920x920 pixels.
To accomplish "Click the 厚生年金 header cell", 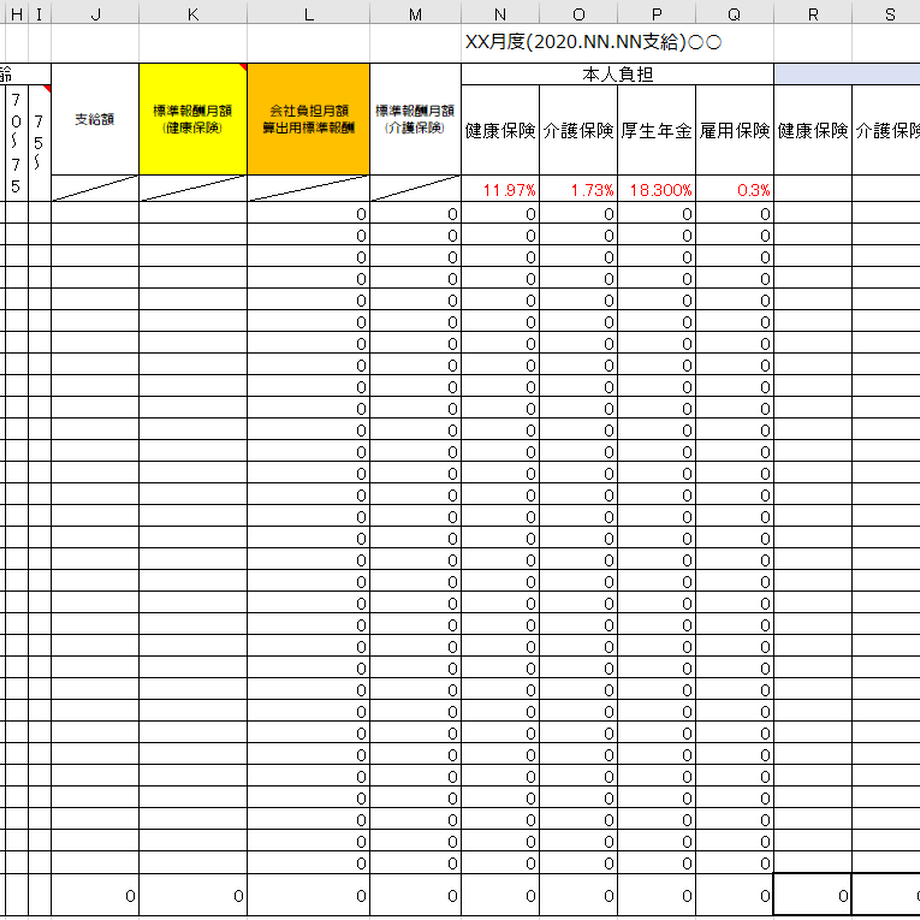I will pos(657,130).
